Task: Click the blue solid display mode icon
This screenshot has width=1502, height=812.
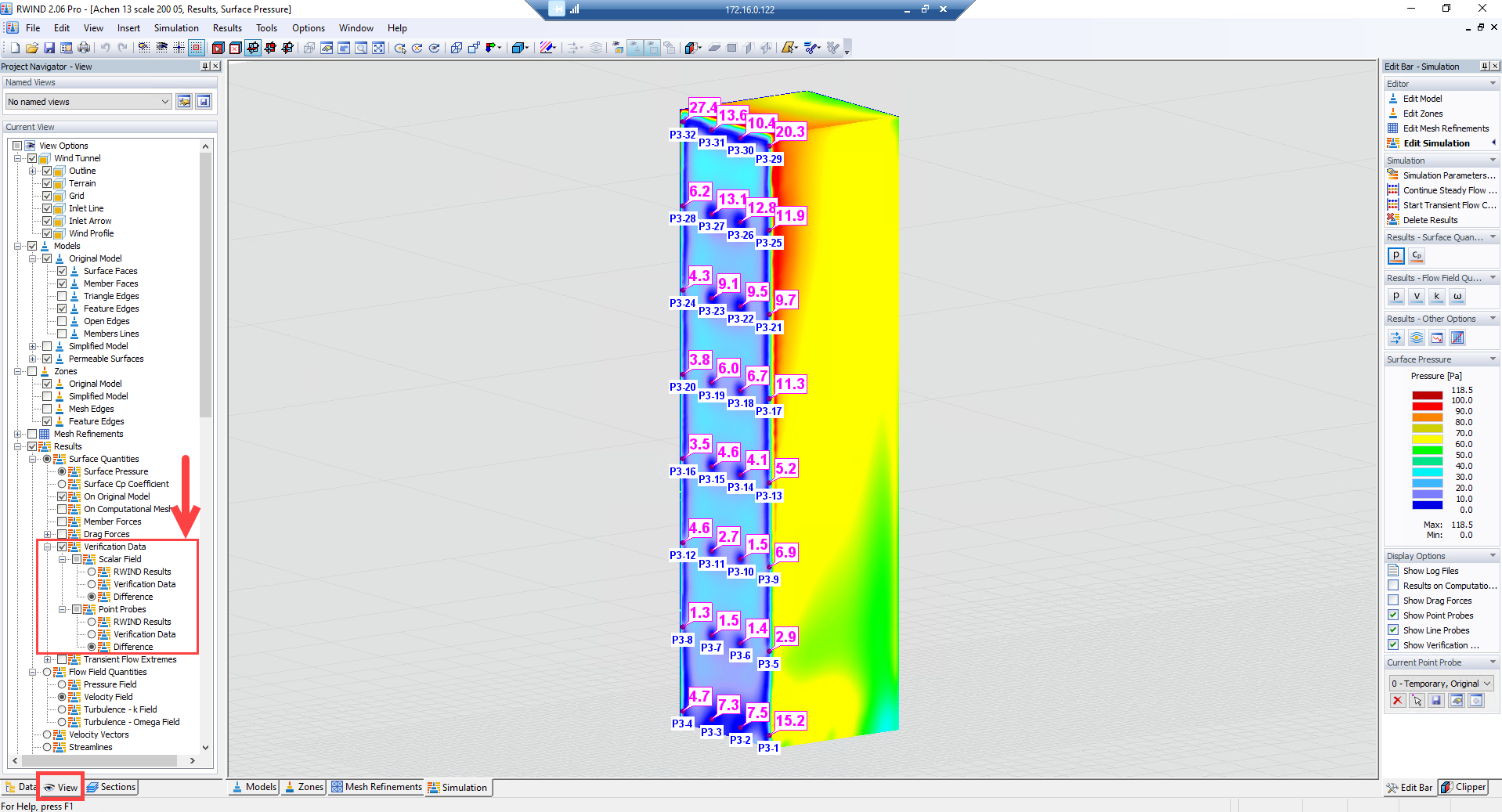Action: 518,48
